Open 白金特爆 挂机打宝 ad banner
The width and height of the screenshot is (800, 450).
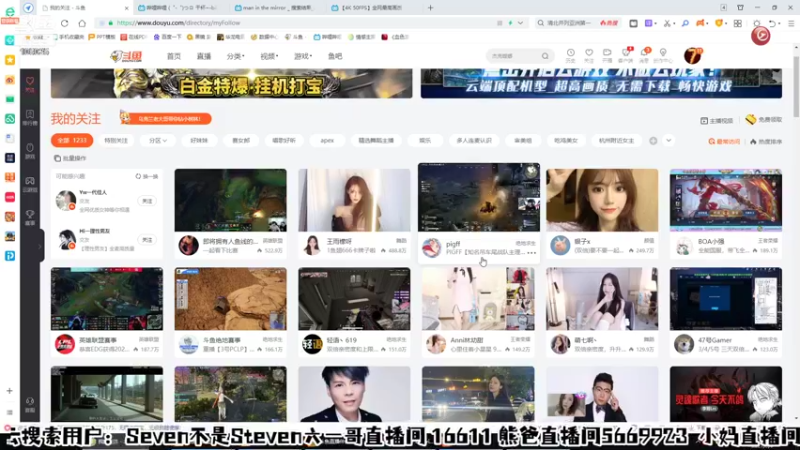click(232, 83)
